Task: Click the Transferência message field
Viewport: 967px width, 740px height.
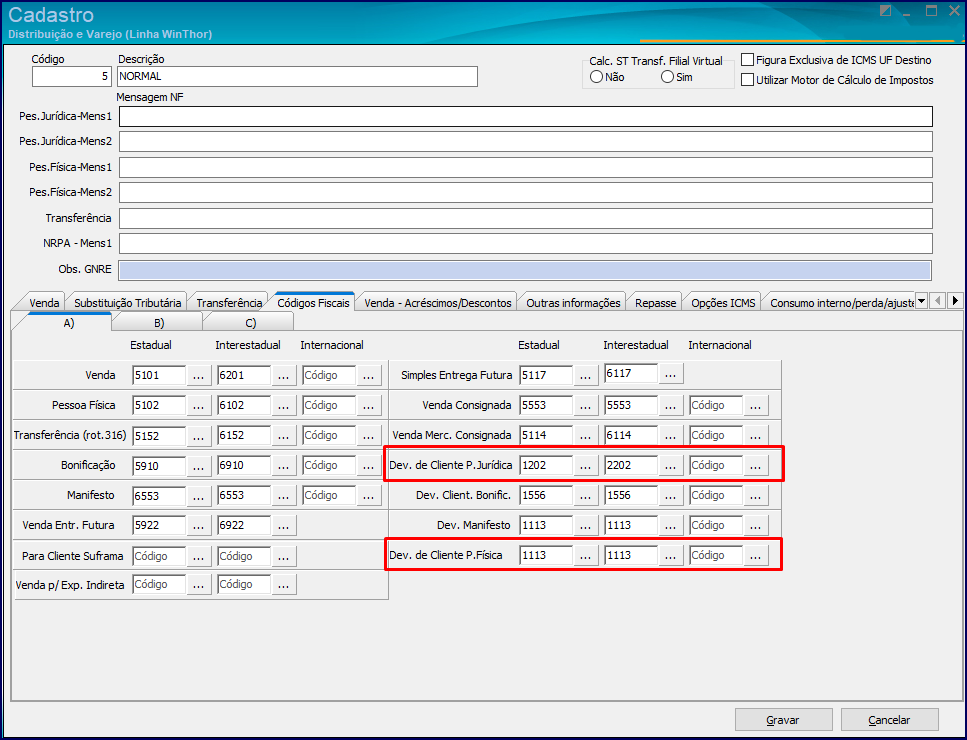Action: click(x=525, y=218)
